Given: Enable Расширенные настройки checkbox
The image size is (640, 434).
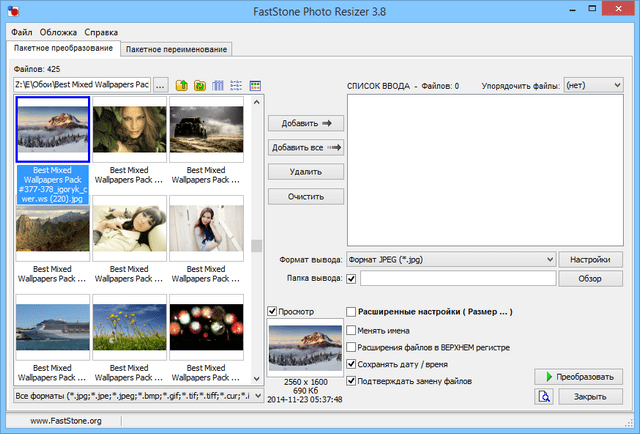Looking at the screenshot, I should tap(351, 312).
